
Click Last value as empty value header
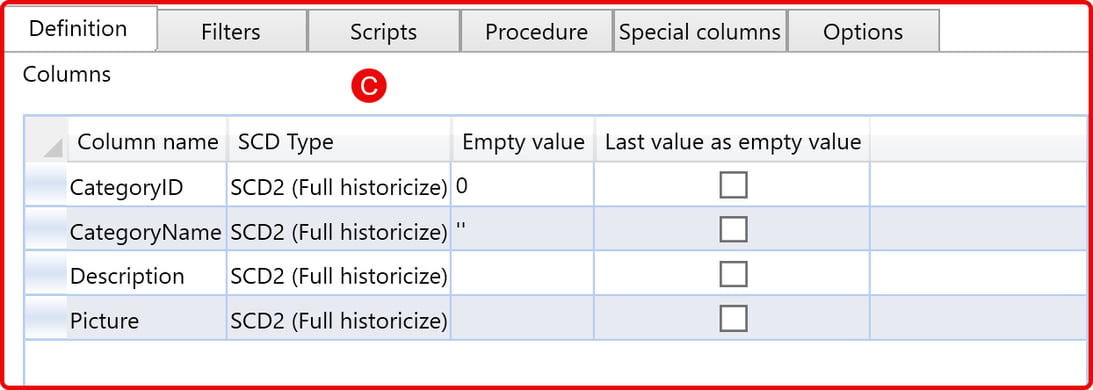tap(732, 140)
